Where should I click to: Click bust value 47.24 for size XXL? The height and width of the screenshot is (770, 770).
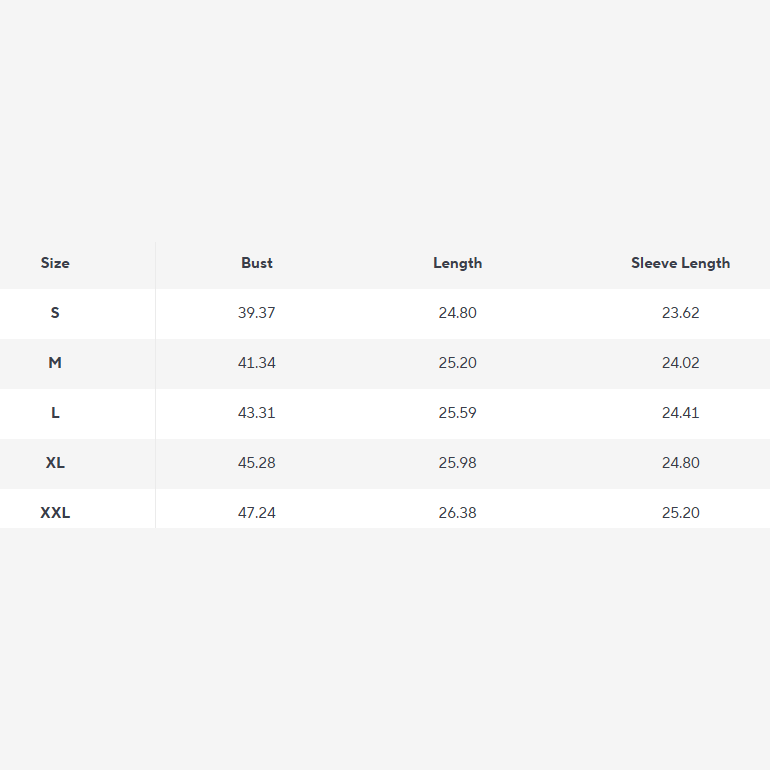click(257, 513)
